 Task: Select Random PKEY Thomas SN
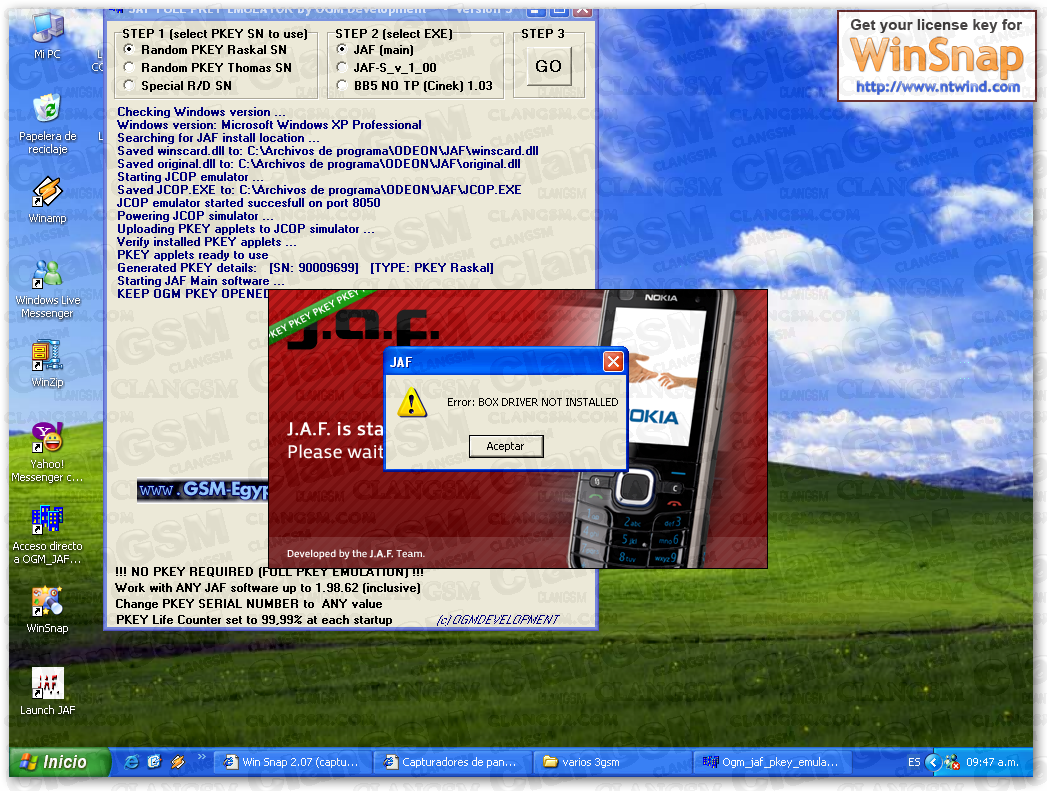128,67
